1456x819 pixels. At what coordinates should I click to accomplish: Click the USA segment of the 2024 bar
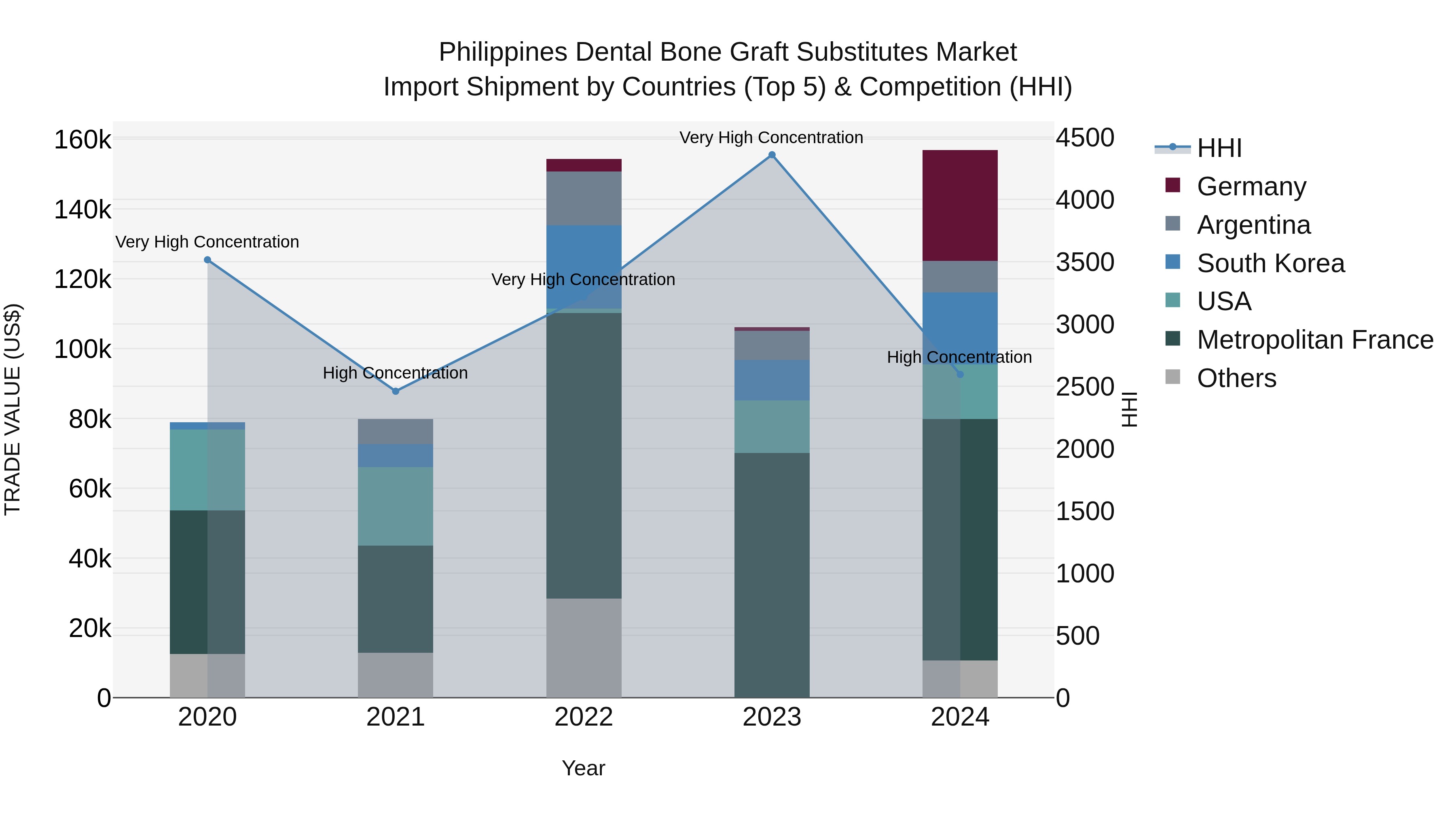960,392
